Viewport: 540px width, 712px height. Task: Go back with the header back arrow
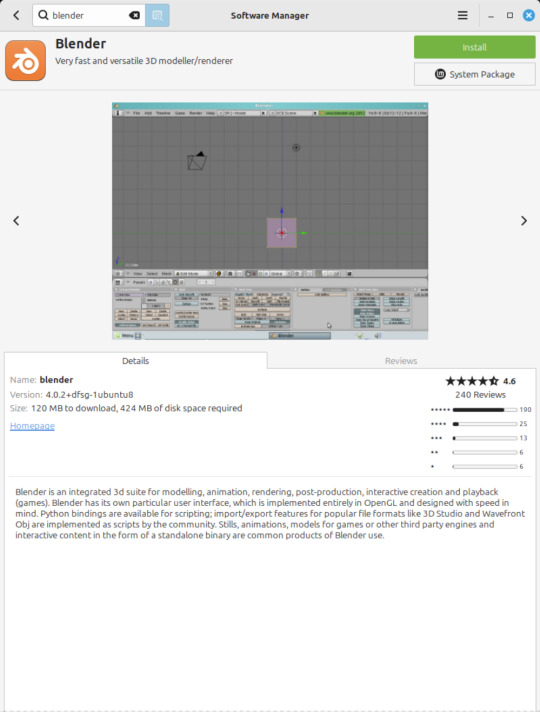pos(16,15)
